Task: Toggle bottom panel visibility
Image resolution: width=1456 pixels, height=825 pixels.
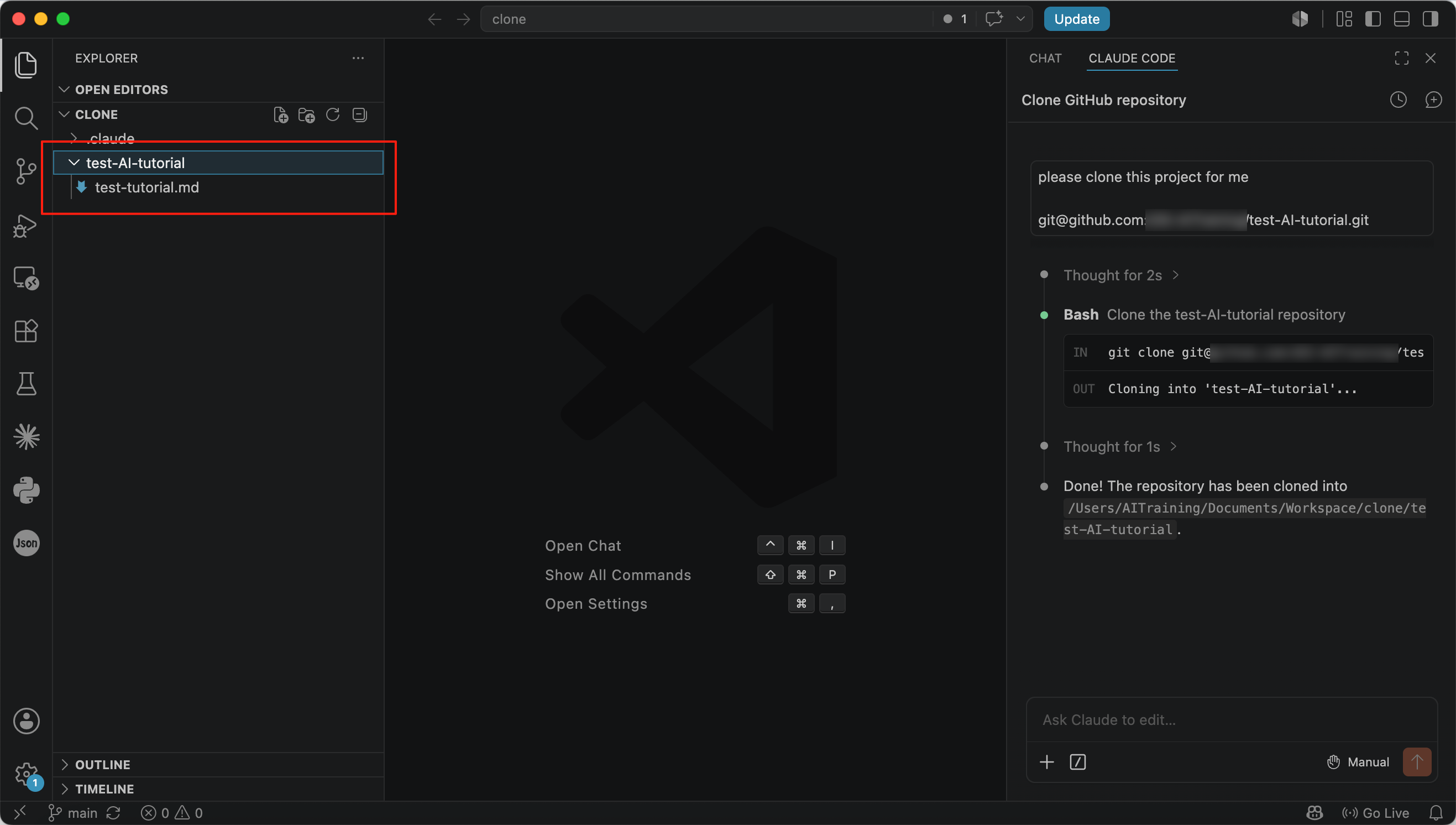Action: (x=1402, y=19)
